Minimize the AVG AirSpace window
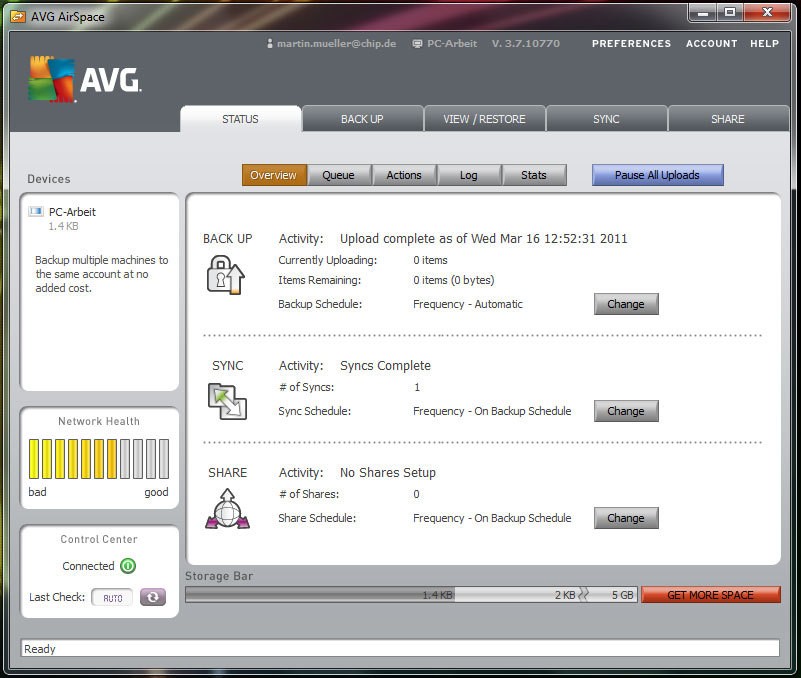Viewport: 801px width, 678px height. click(703, 12)
